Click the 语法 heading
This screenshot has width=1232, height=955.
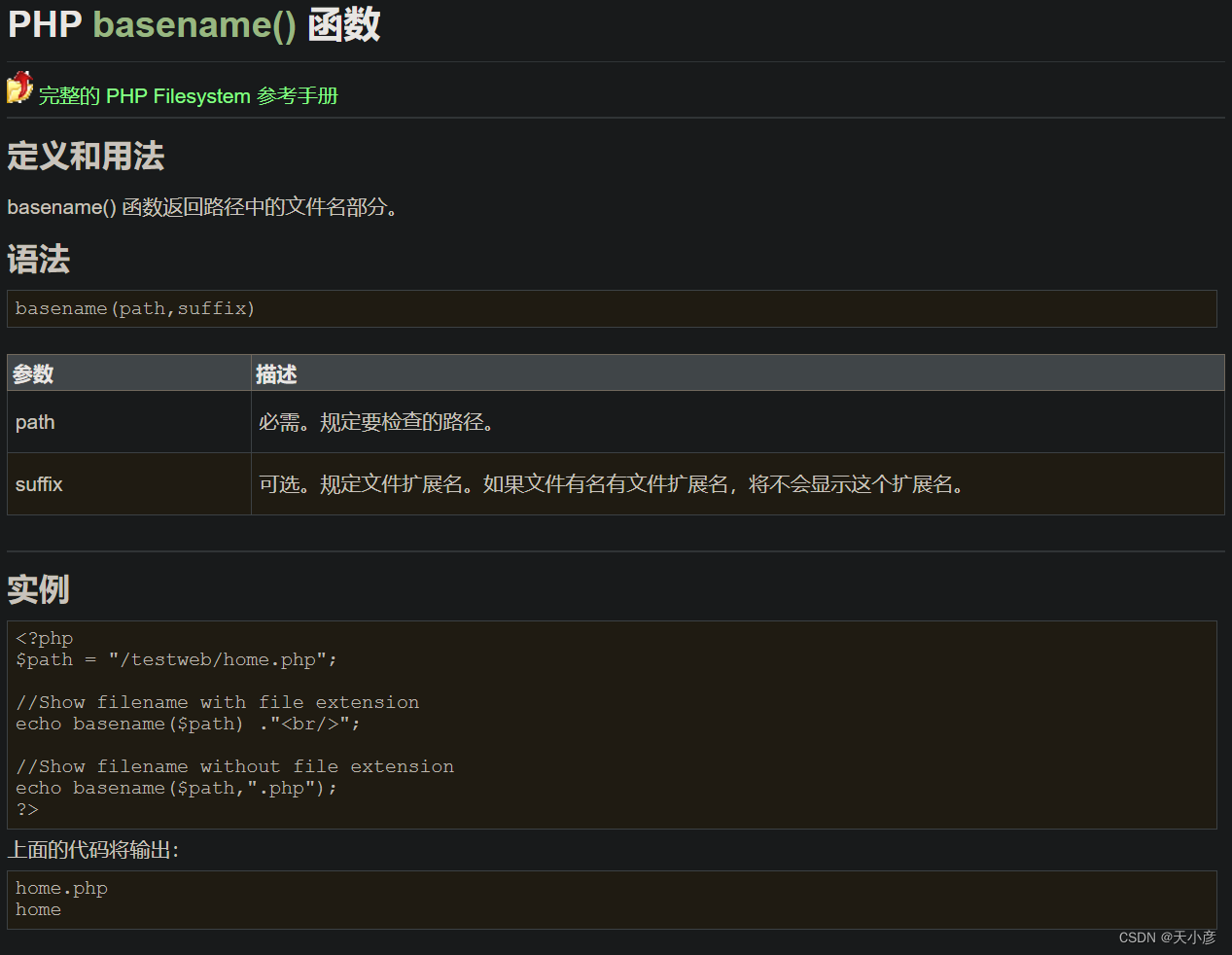(38, 260)
